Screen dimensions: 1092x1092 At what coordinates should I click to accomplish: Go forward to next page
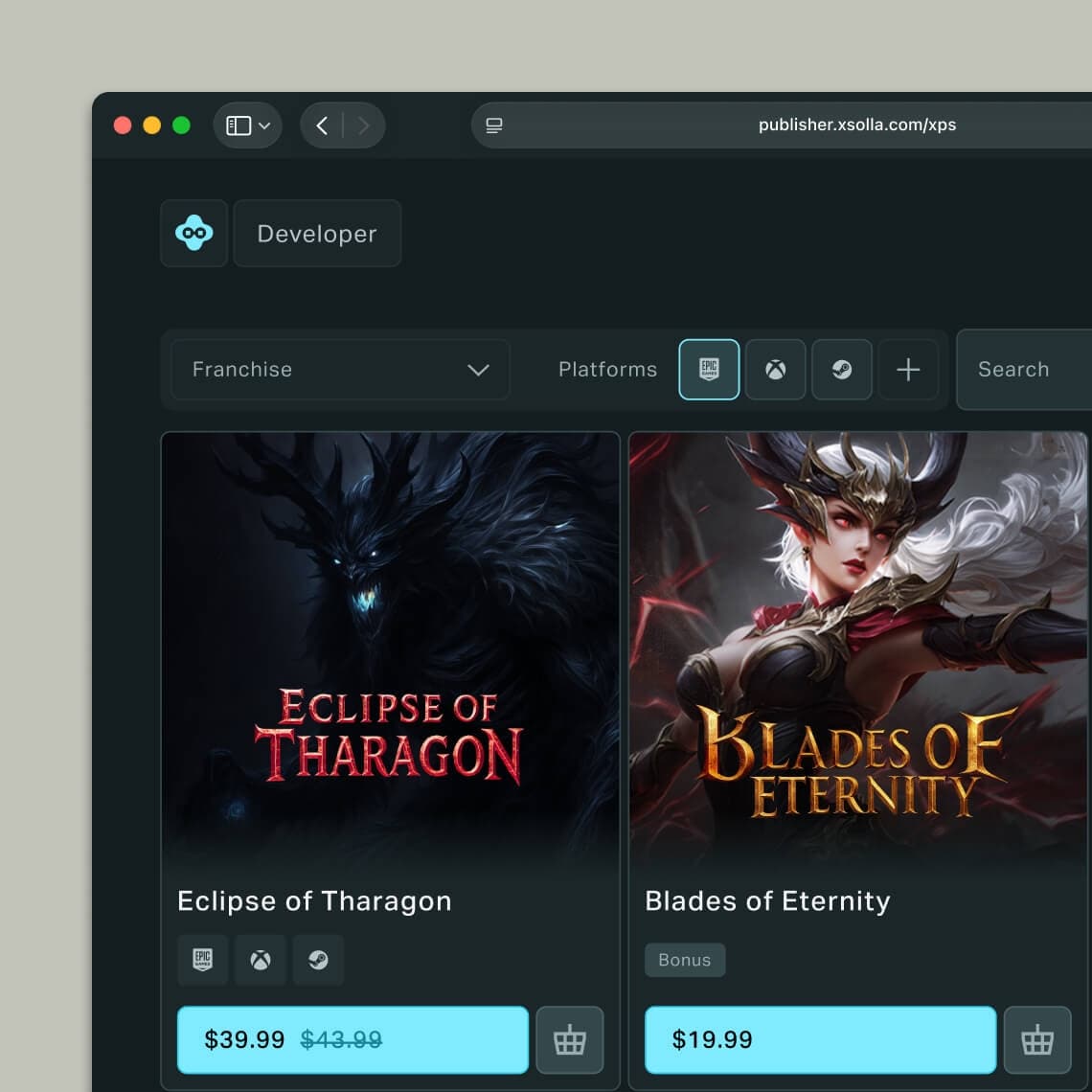[364, 126]
